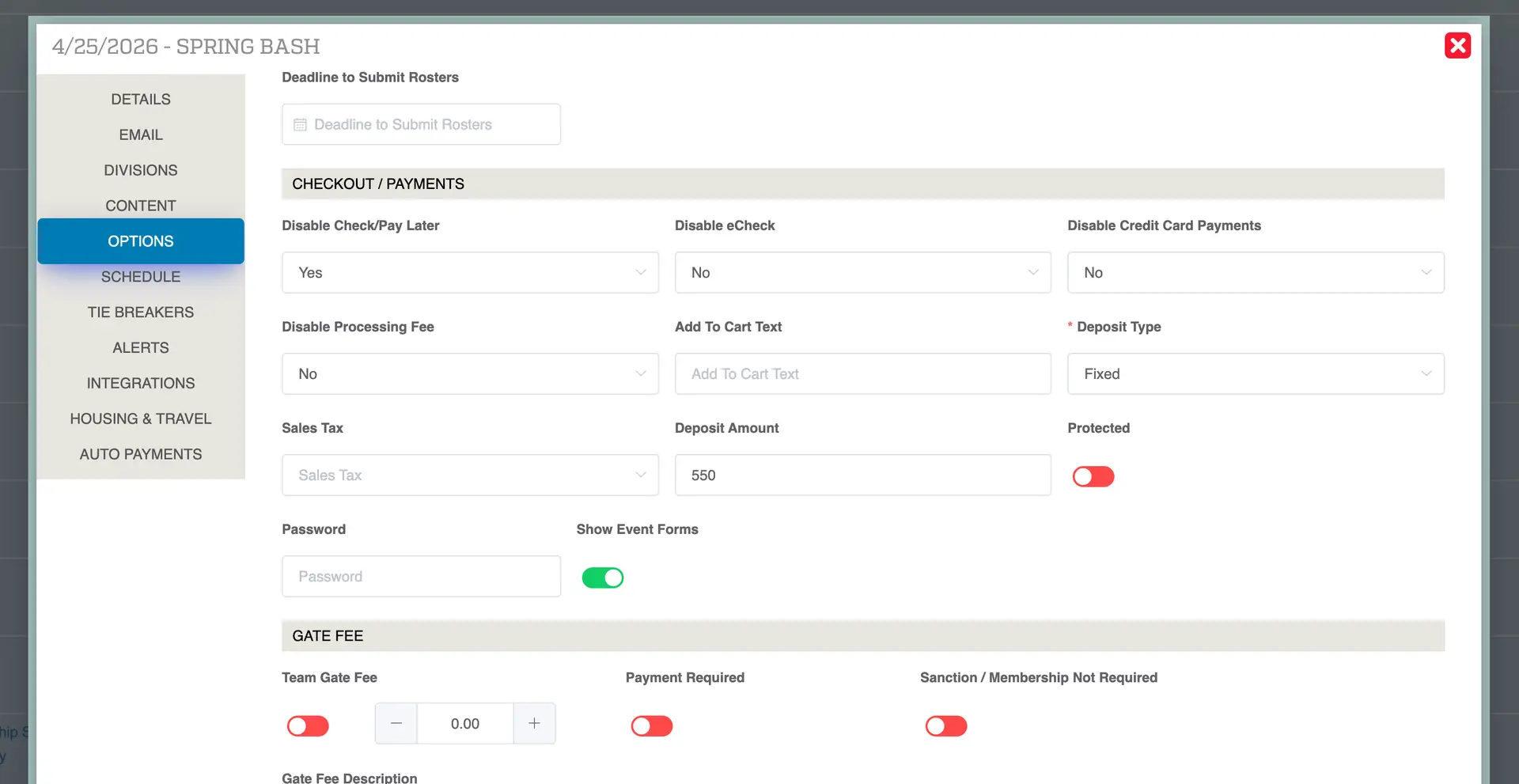This screenshot has height=784, width=1519.
Task: Open the Sales Tax dropdown
Action: 470,475
